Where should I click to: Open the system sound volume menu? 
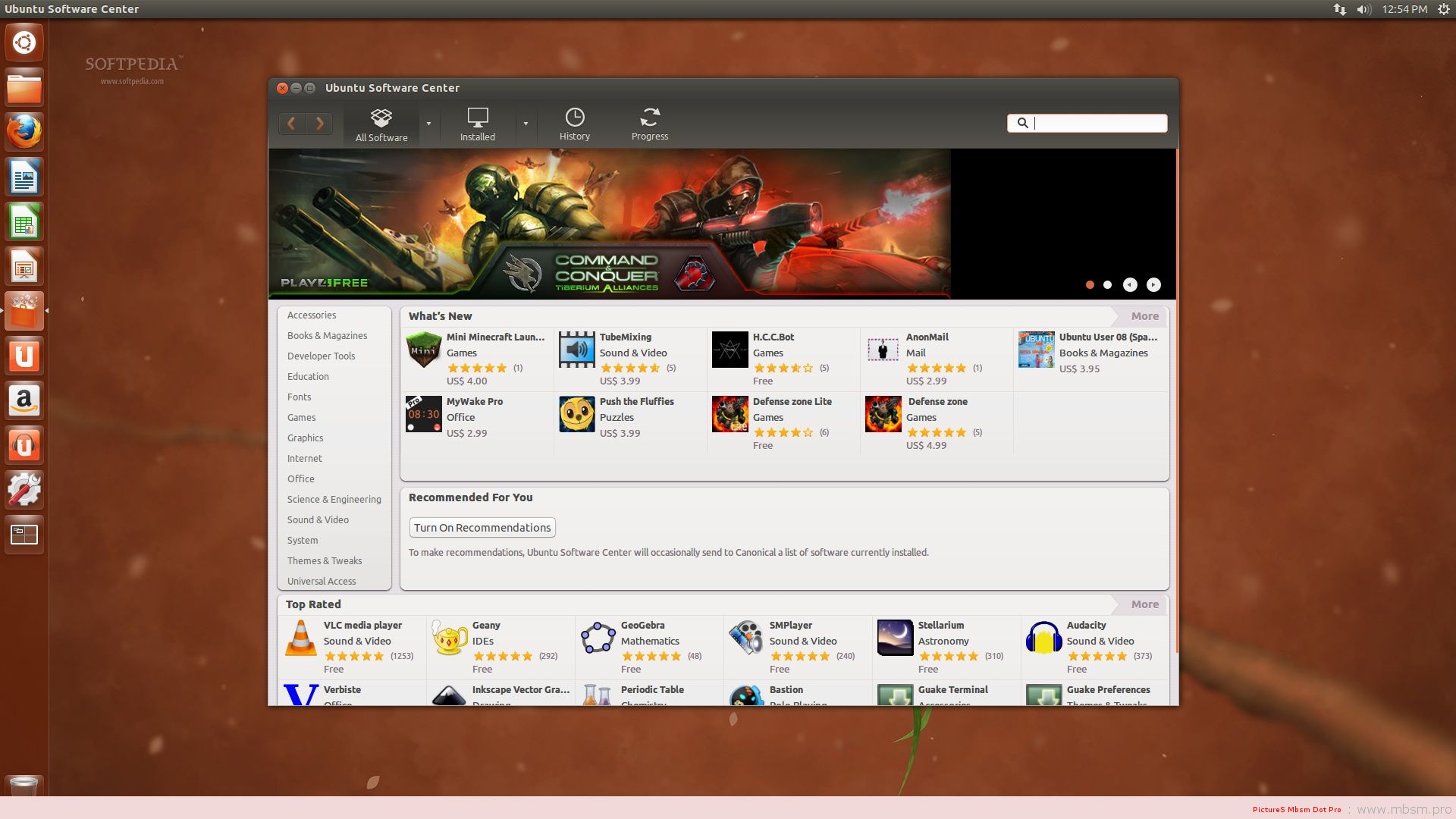tap(1363, 9)
